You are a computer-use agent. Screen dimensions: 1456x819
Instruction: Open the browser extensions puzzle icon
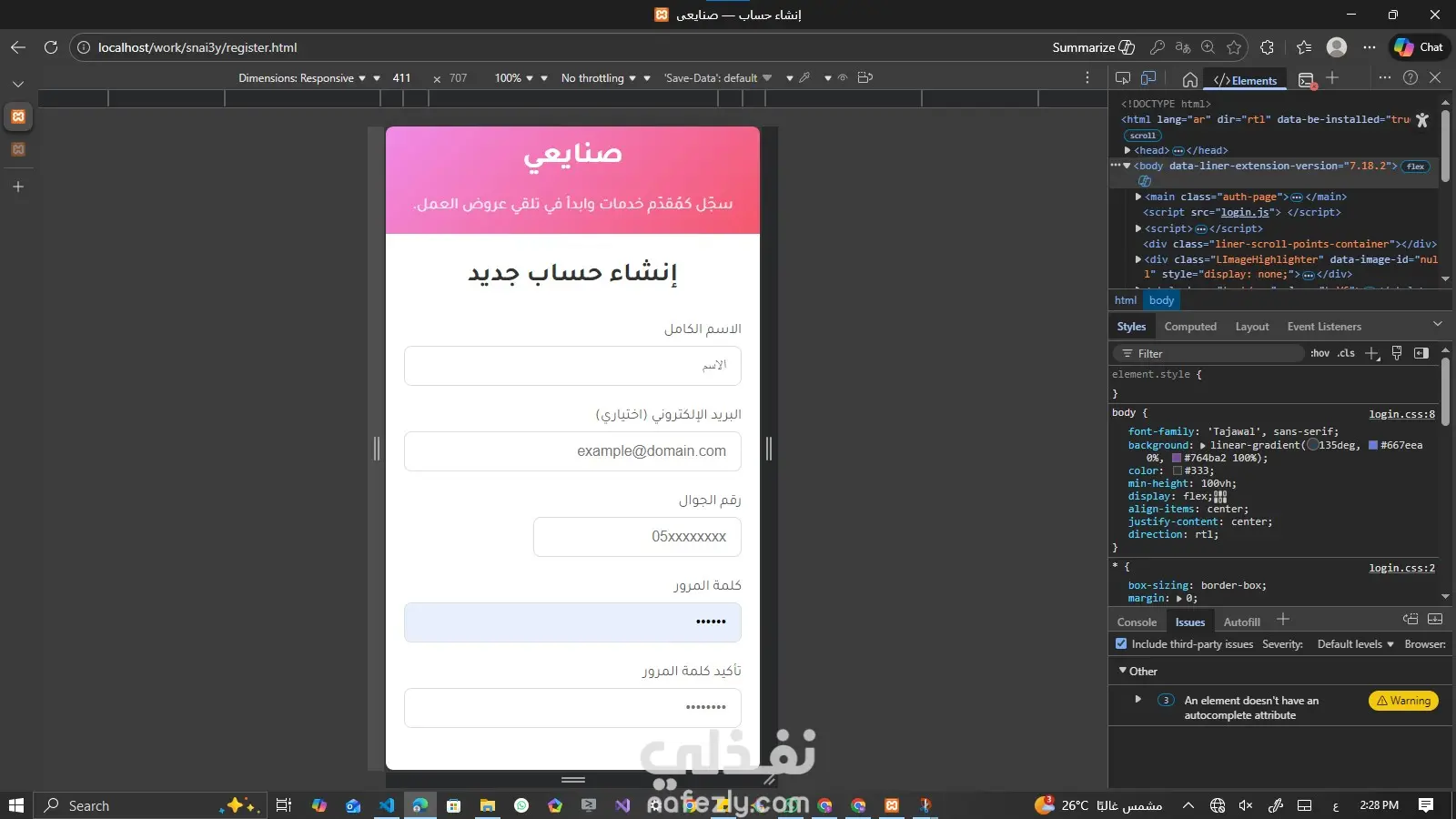click(x=1267, y=47)
